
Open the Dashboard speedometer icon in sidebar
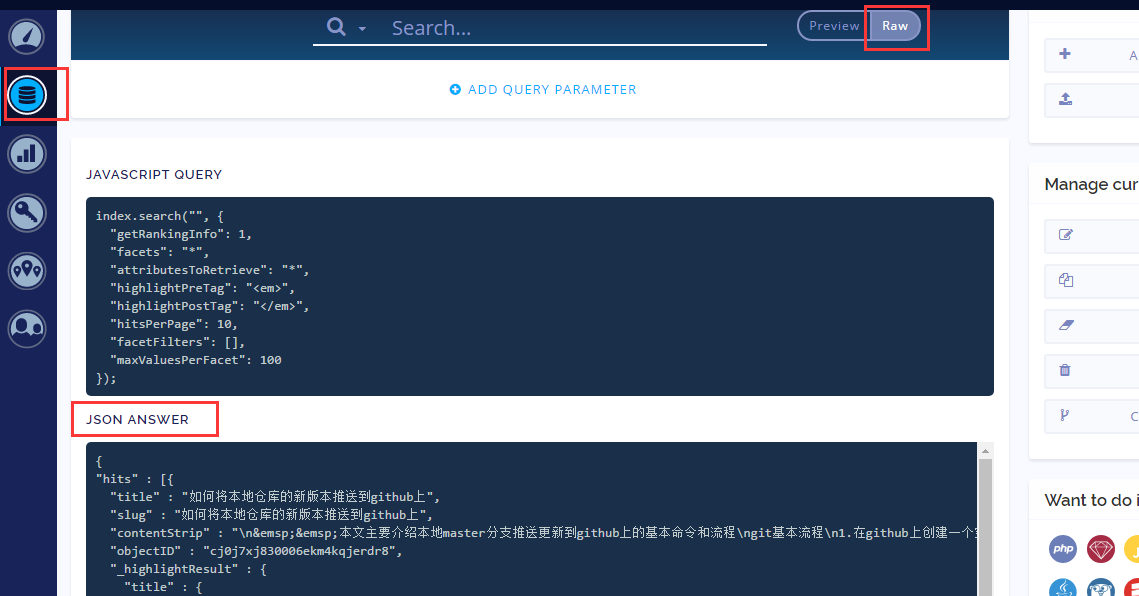tap(27, 36)
